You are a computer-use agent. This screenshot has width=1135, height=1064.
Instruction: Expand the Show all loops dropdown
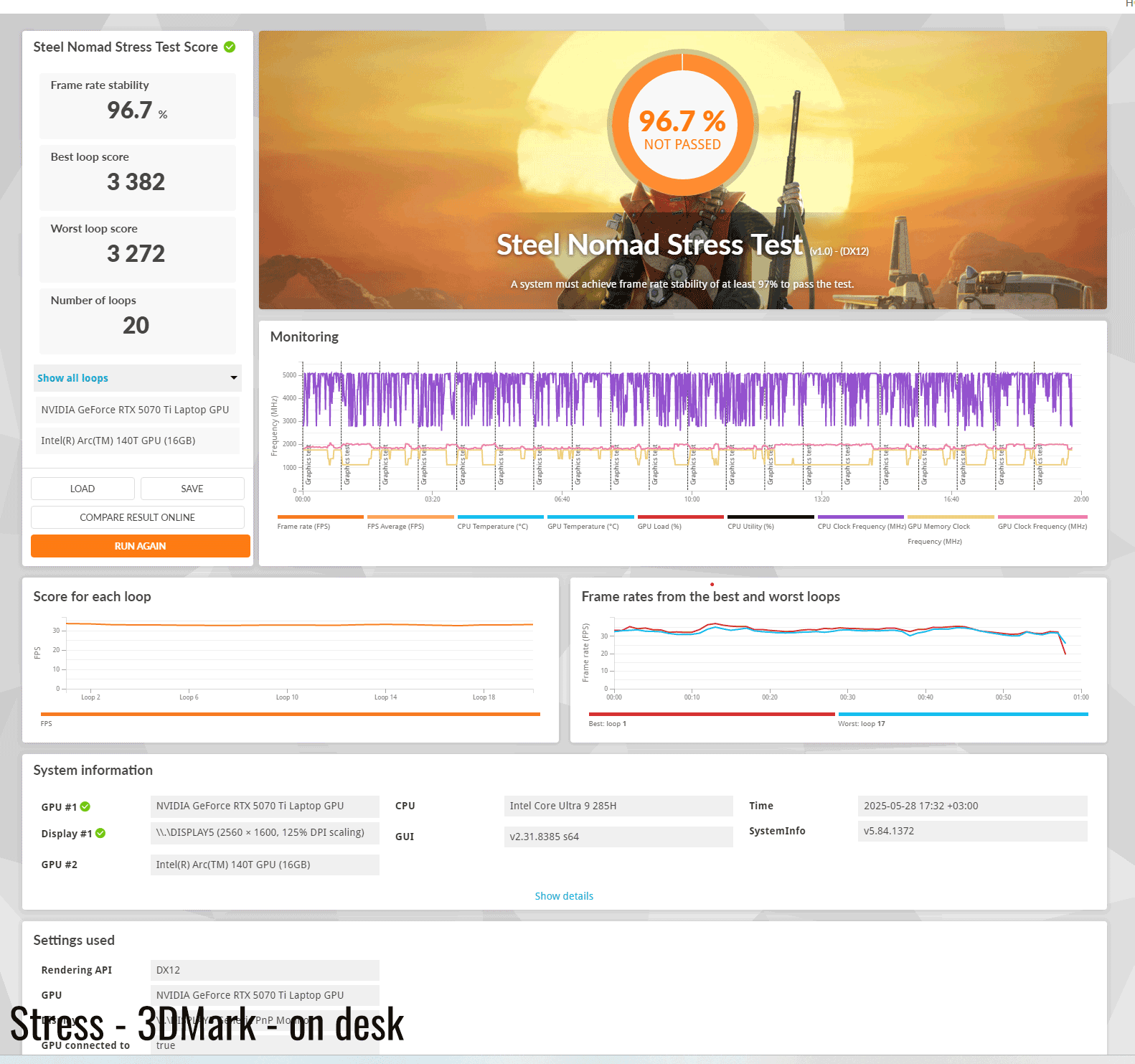point(138,378)
